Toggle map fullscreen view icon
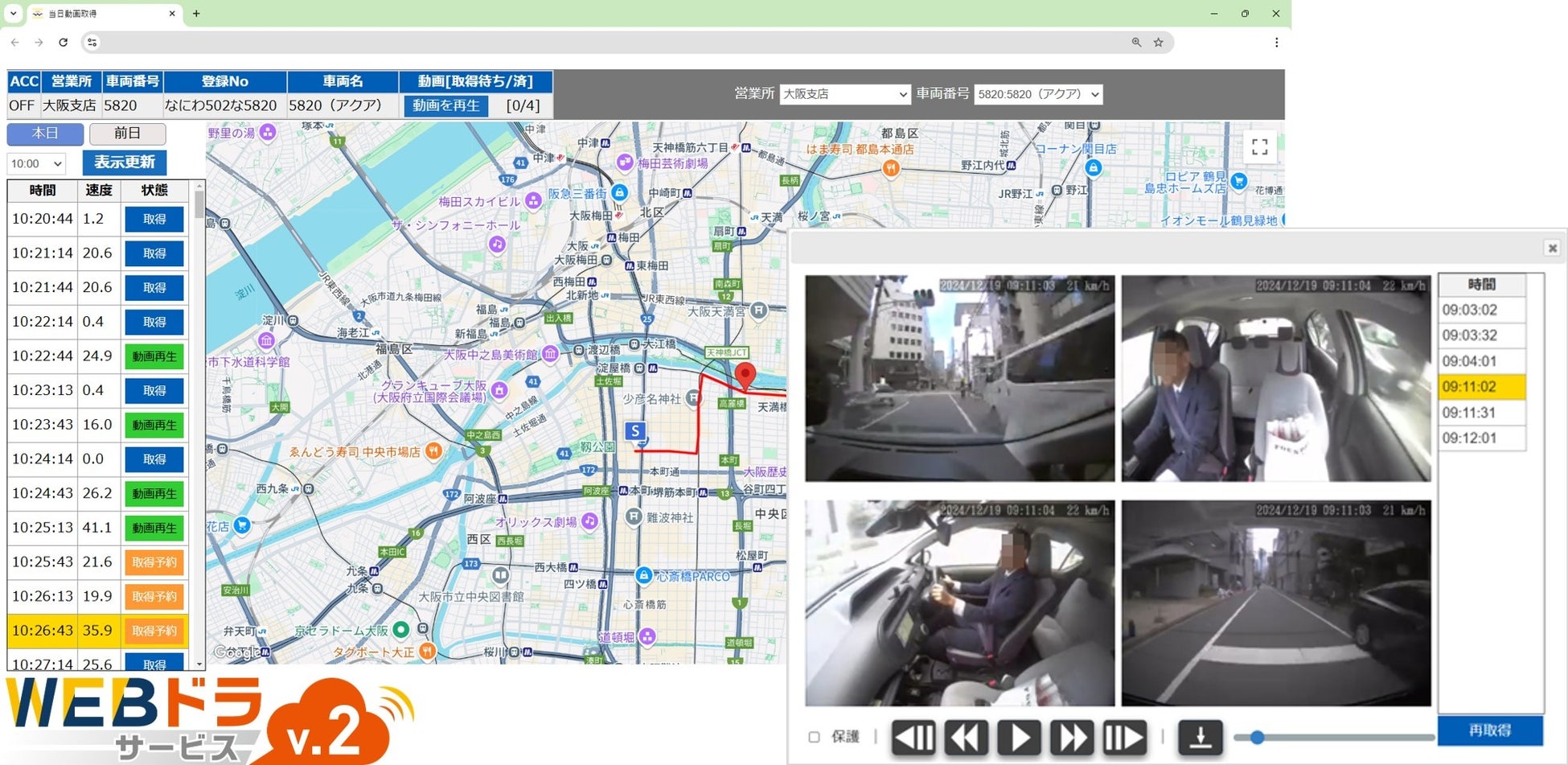1568x765 pixels. 1260,146
